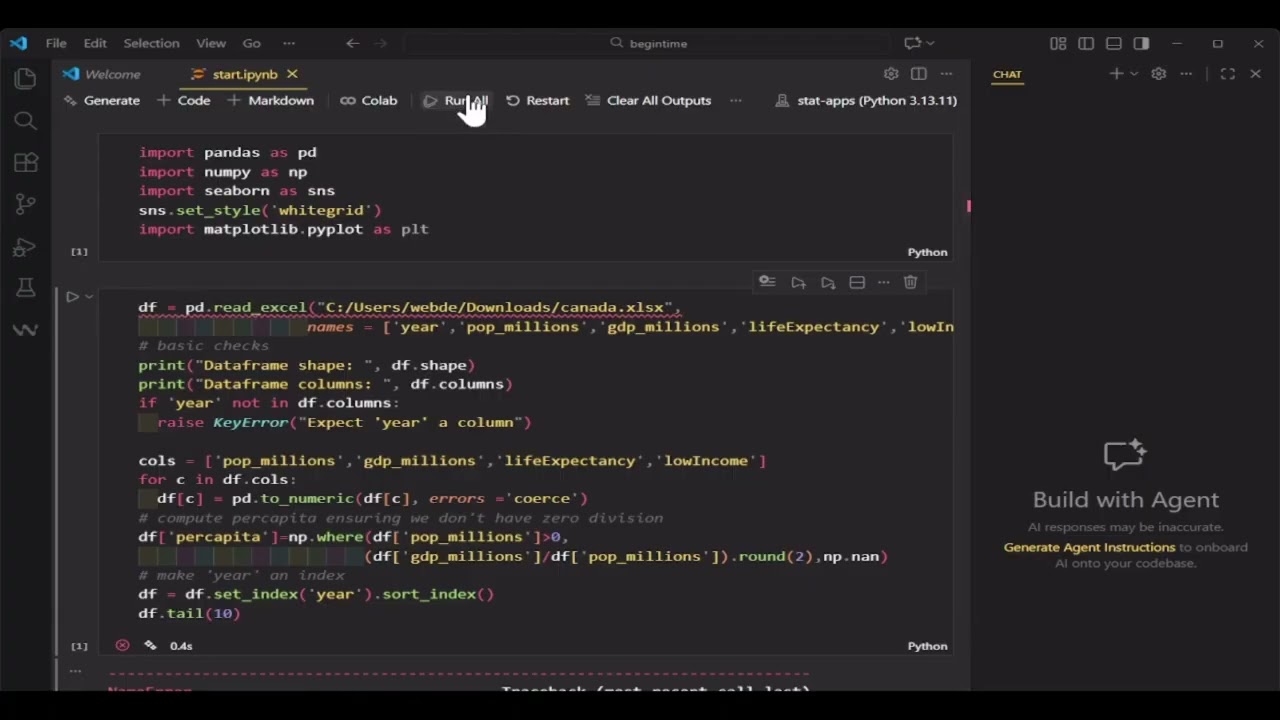This screenshot has height=720, width=1280.
Task: Restart the notebook kernel
Action: (537, 101)
